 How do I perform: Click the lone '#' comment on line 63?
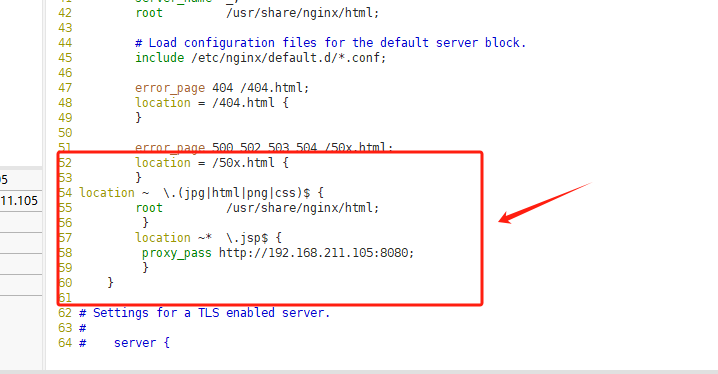pos(82,328)
